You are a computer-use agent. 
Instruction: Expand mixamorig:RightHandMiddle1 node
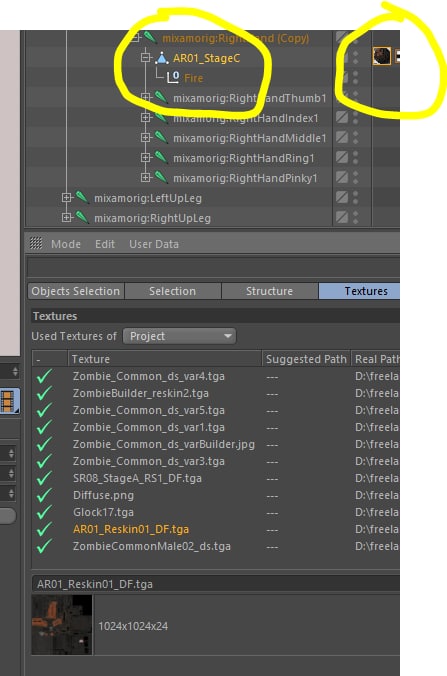(x=146, y=138)
